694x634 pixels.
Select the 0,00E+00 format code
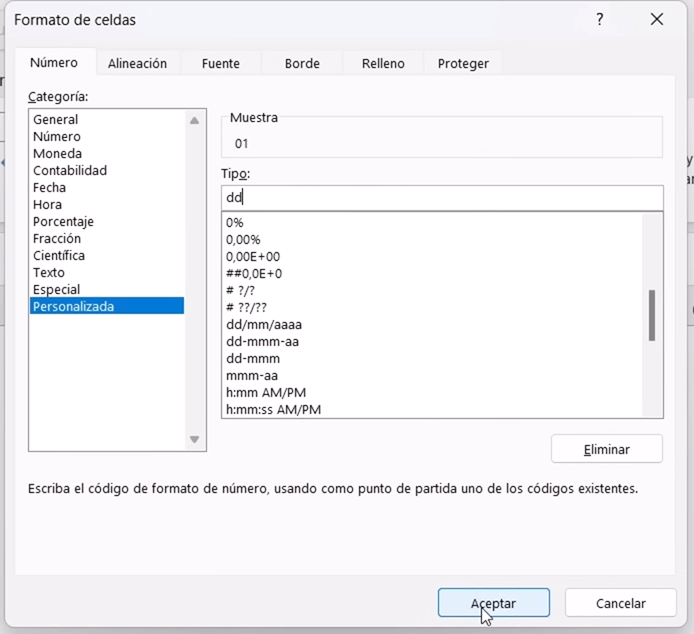(x=432, y=257)
